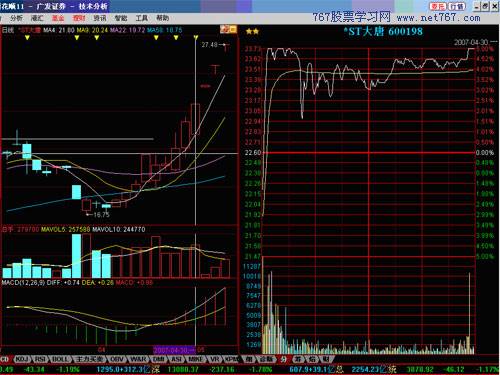Click the first yellow triangle event marker
The height and width of the screenshot is (375, 500).
coord(27,38)
